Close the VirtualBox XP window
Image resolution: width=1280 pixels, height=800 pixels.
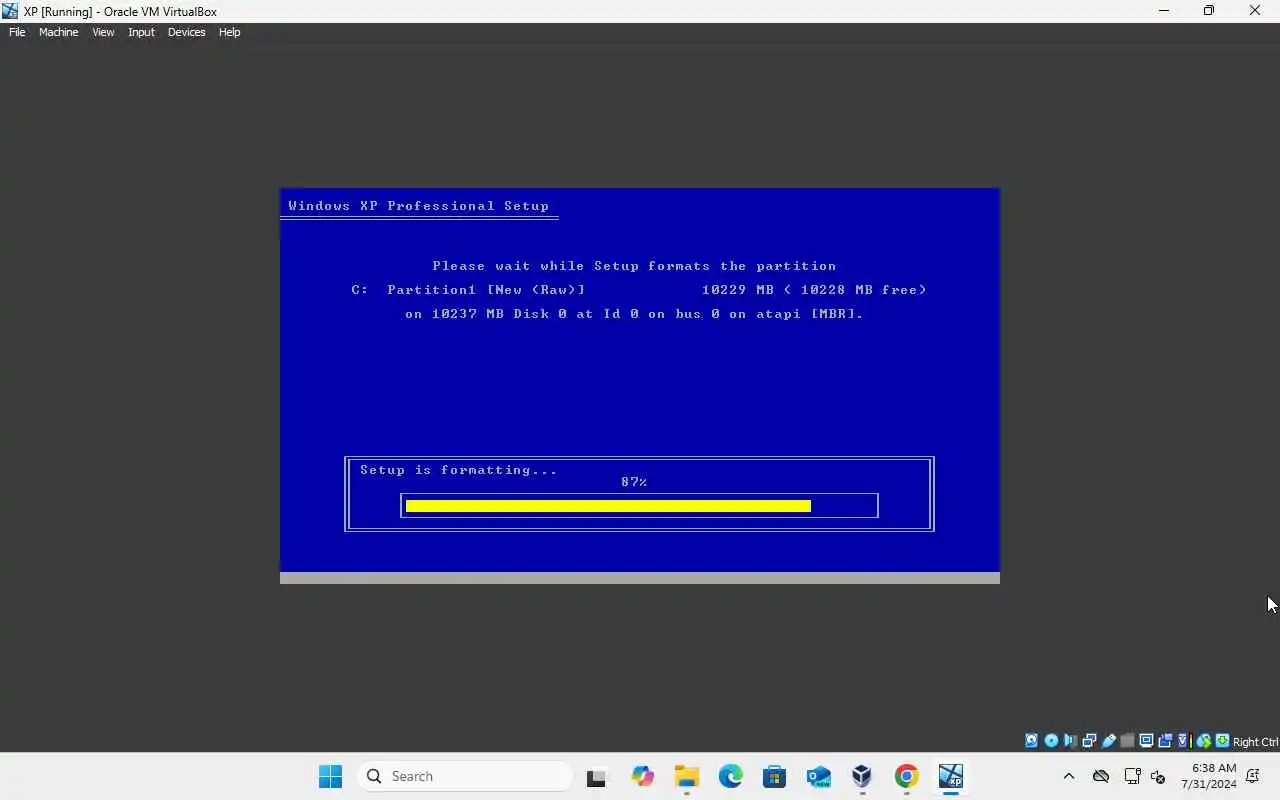[1255, 11]
